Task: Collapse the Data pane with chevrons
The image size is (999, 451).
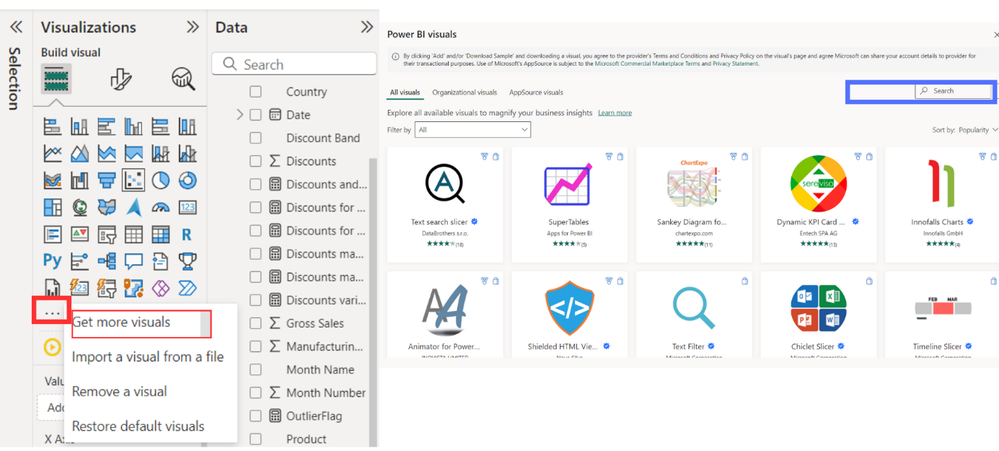Action: click(367, 27)
